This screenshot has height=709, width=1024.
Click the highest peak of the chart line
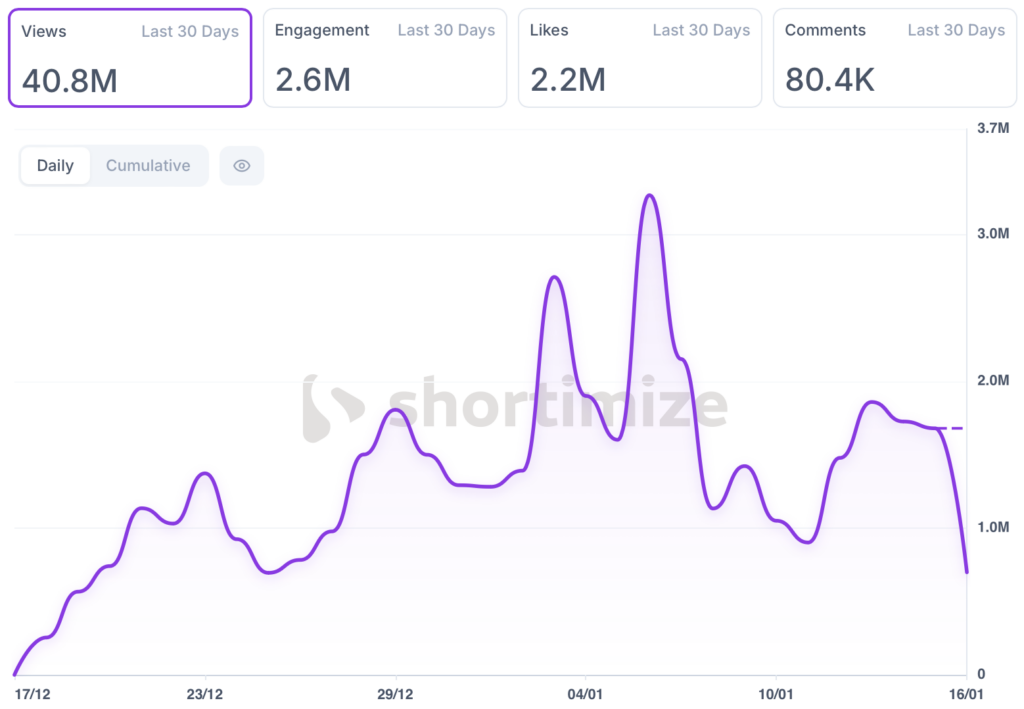click(649, 195)
